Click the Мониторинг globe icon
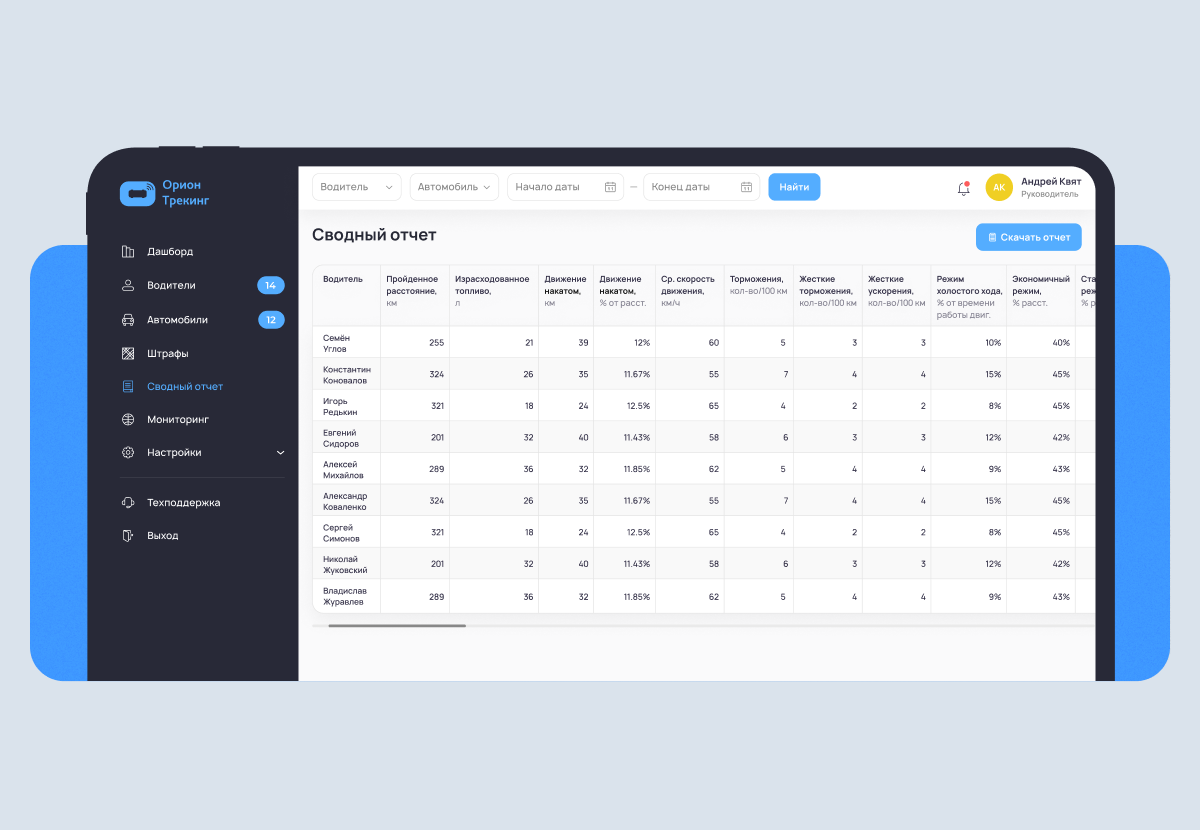This screenshot has height=830, width=1200. pos(128,420)
